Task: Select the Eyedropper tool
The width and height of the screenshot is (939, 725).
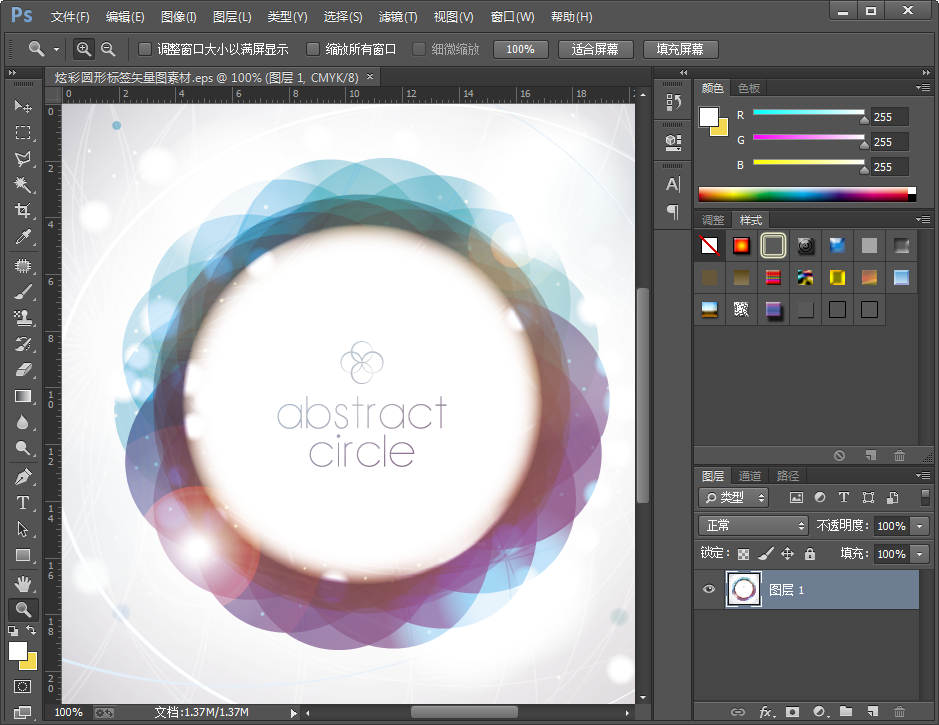Action: tap(23, 237)
